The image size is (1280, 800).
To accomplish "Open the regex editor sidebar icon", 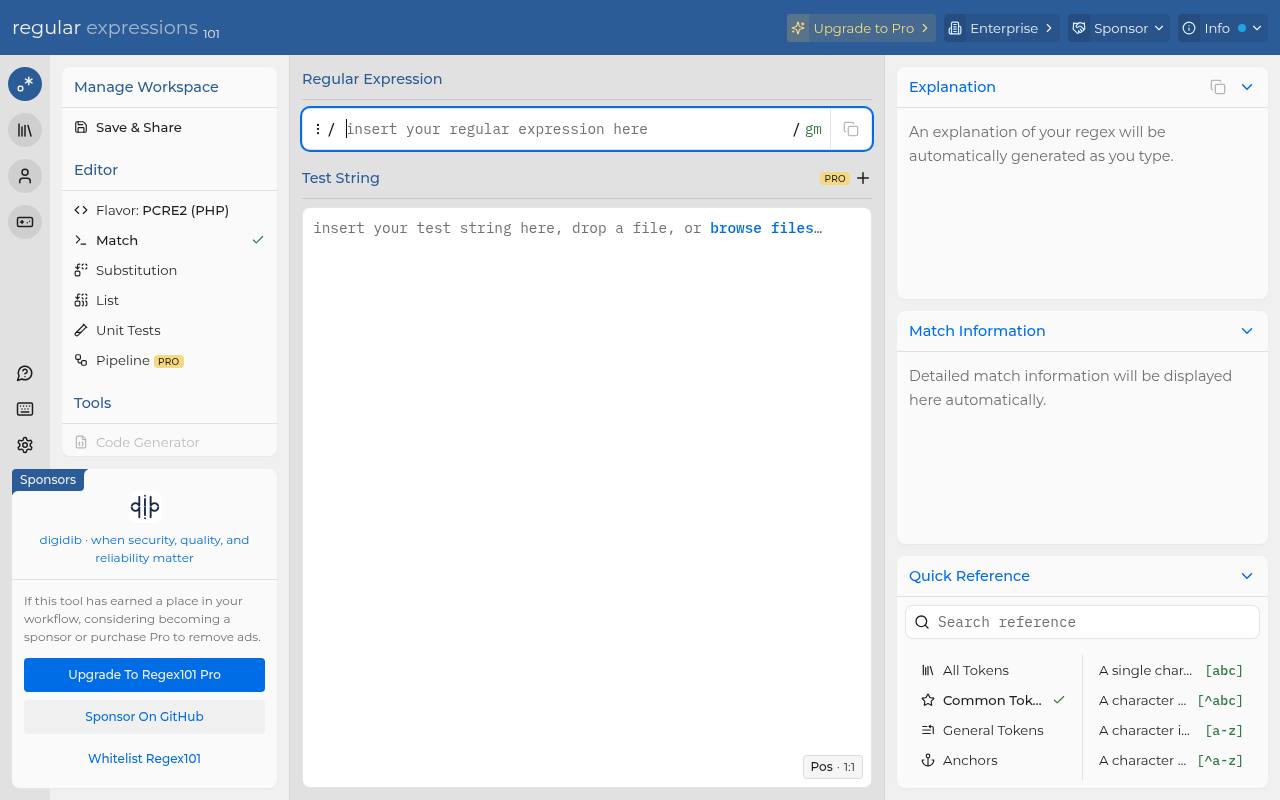I will [25, 84].
